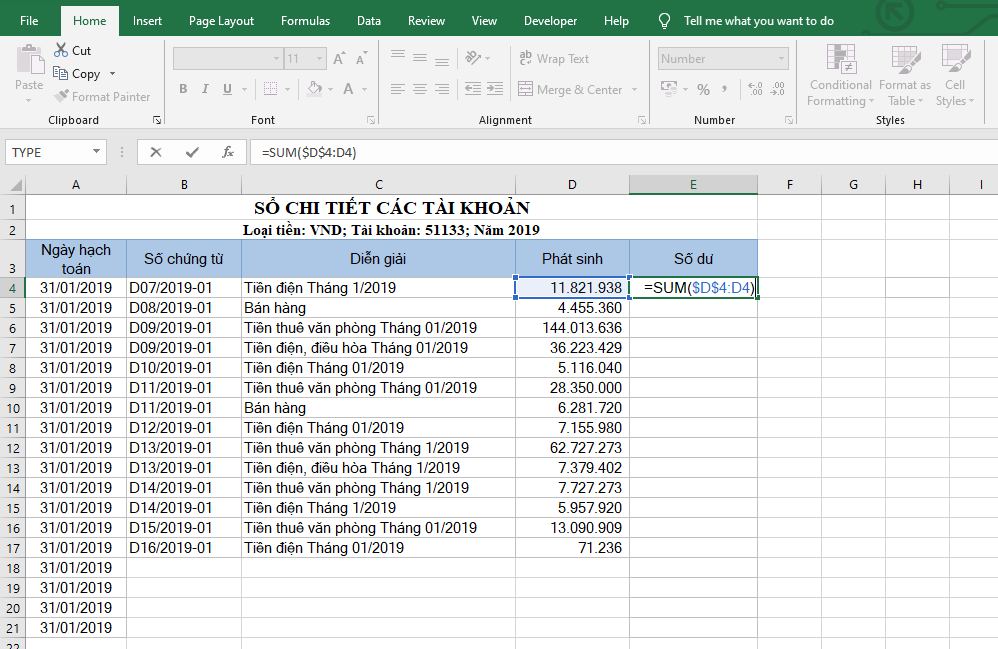Click the Conditional Formatting icon
This screenshot has height=649, width=998.
[x=840, y=76]
